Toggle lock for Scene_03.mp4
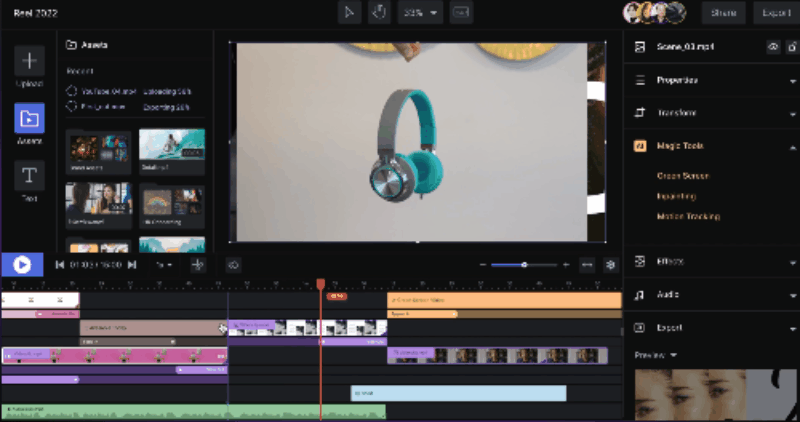Image resolution: width=800 pixels, height=422 pixels. pyautogui.click(x=792, y=47)
